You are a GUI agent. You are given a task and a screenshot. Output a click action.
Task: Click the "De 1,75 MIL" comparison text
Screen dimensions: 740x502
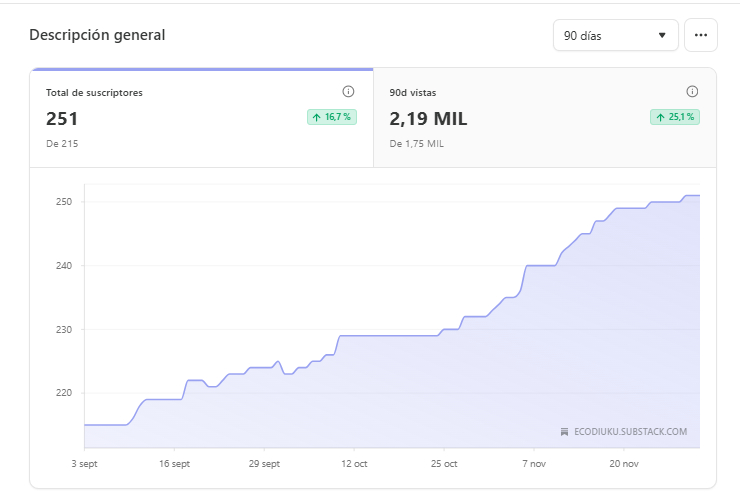pyautogui.click(x=416, y=144)
